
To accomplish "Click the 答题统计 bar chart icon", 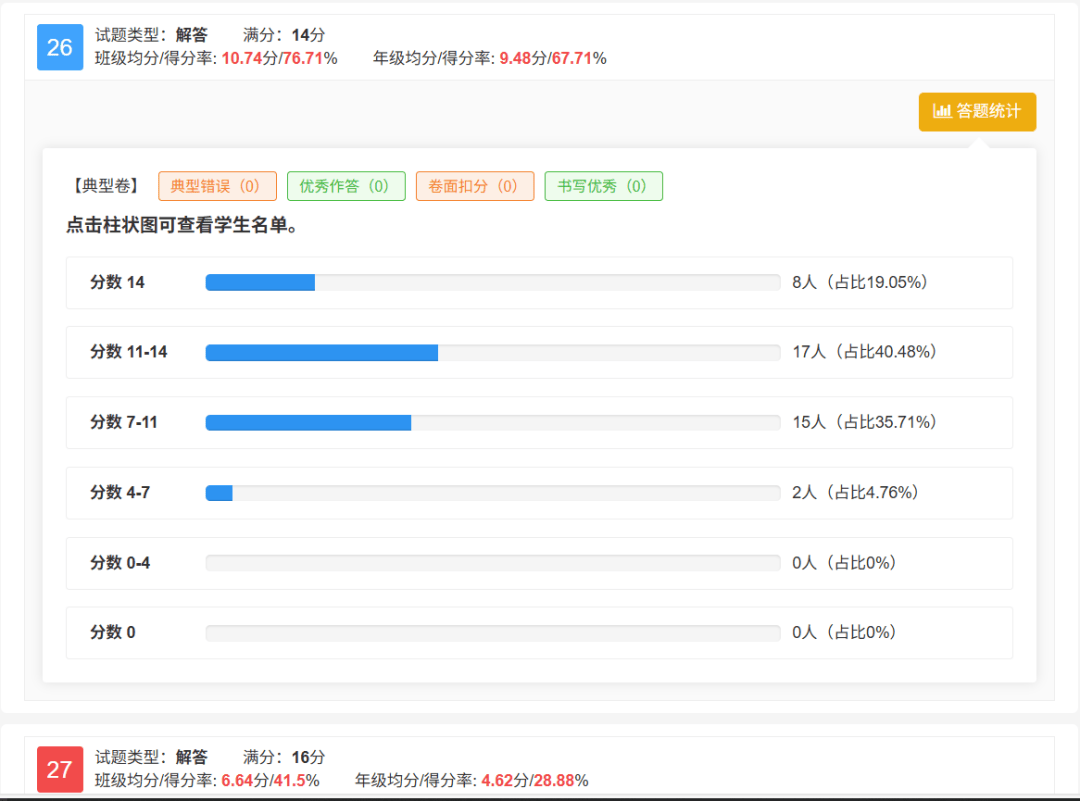I will click(941, 112).
